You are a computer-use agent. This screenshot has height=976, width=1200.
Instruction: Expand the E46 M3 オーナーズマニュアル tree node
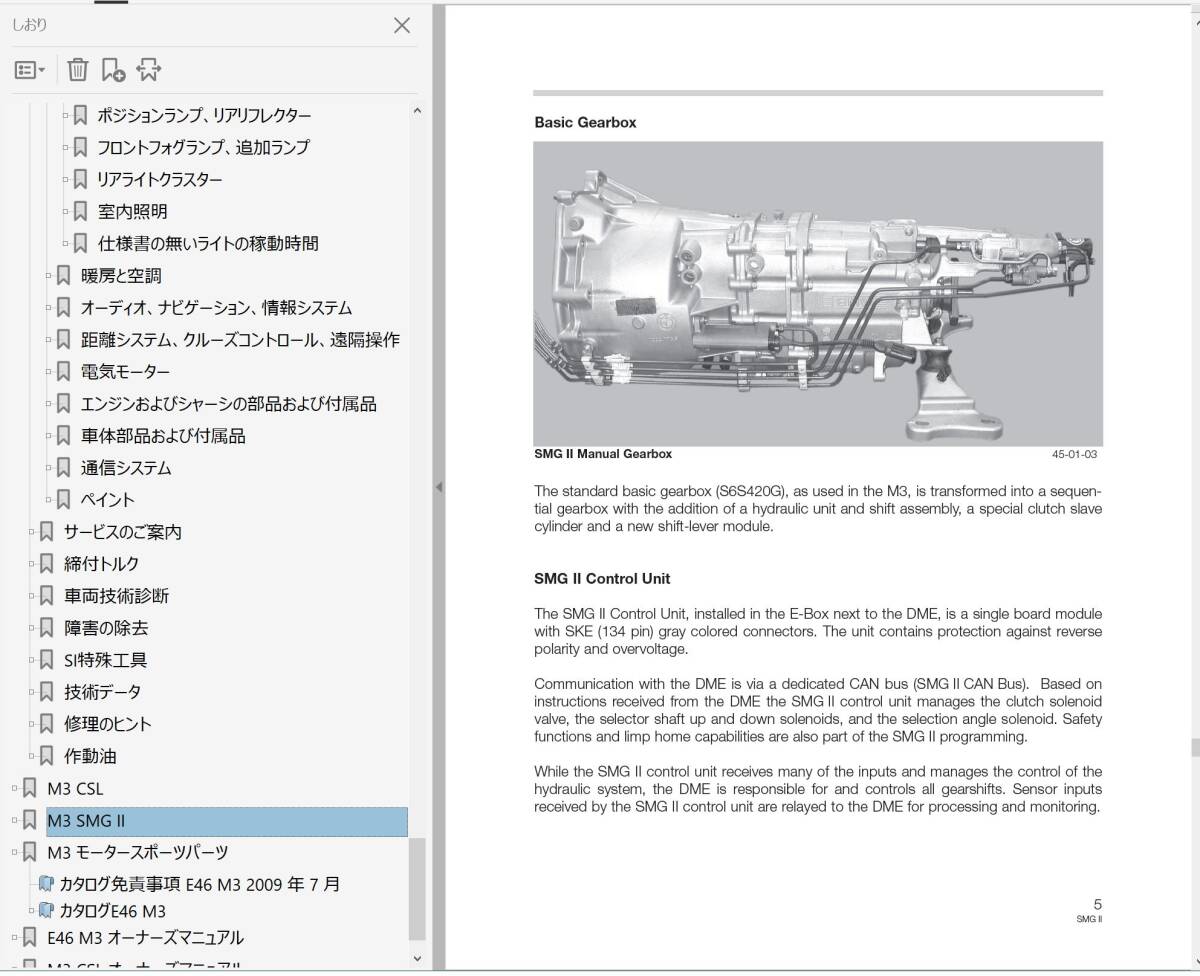click(x=15, y=938)
